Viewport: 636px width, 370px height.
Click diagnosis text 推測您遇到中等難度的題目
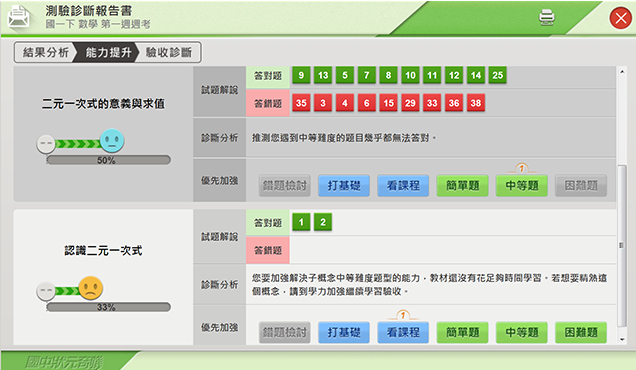click(x=344, y=138)
